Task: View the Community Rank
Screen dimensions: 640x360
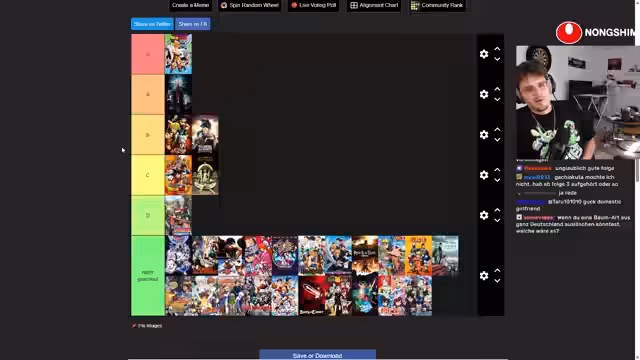Action: click(437, 5)
